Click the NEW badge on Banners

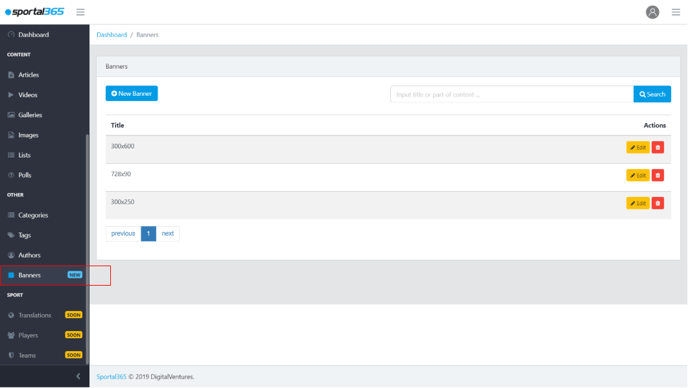click(x=75, y=275)
